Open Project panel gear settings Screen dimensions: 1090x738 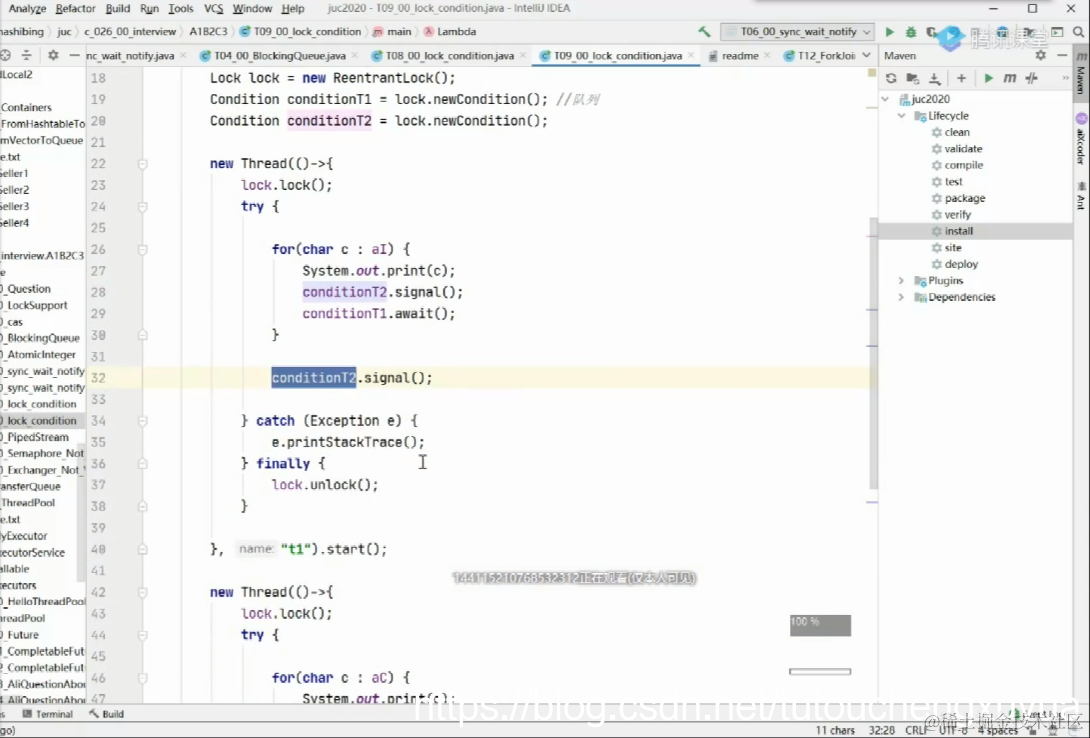(53, 55)
